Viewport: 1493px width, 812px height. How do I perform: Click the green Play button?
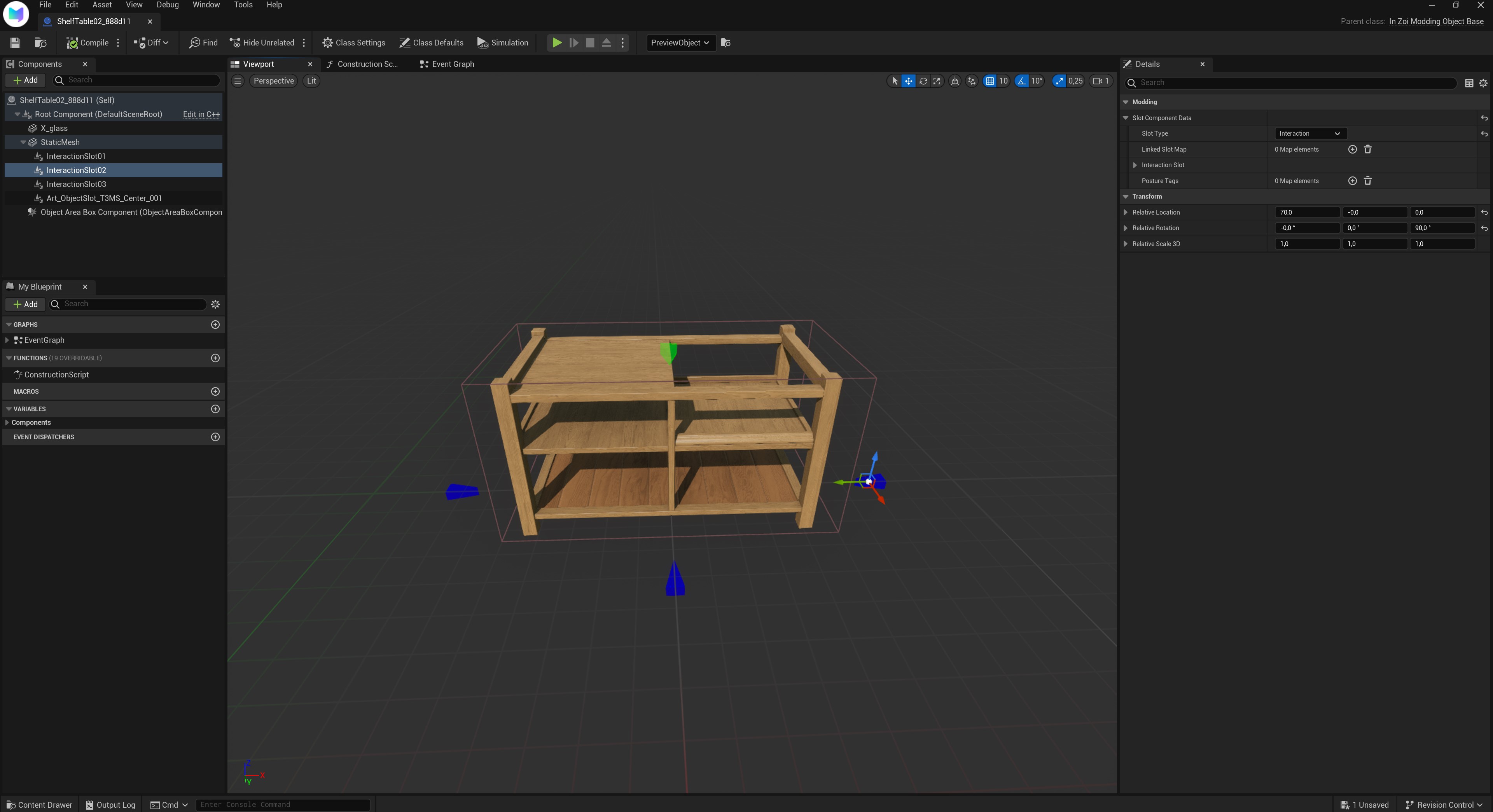point(556,42)
